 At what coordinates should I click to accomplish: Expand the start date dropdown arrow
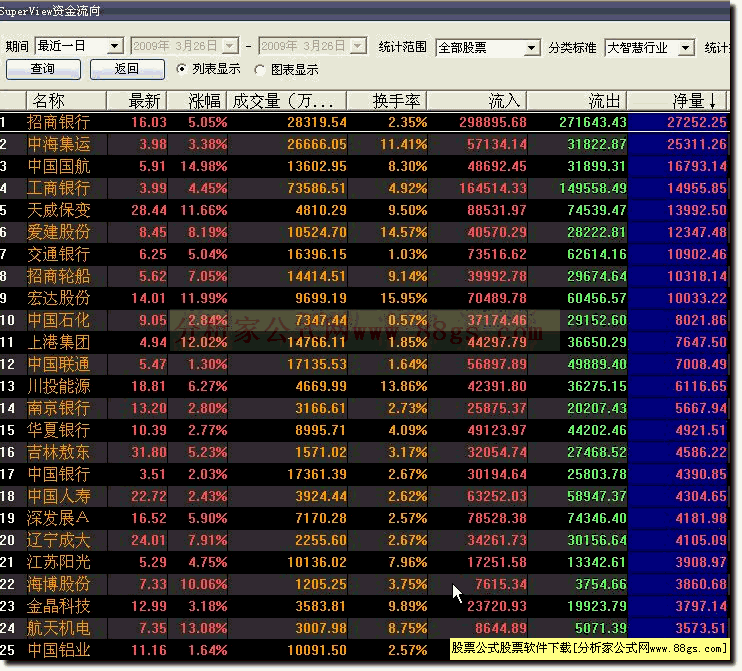230,46
